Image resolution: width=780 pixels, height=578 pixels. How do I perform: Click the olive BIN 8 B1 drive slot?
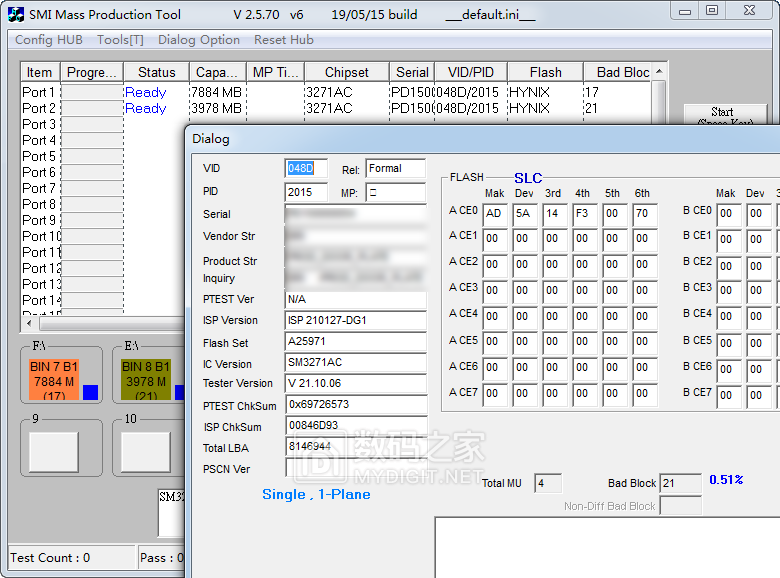146,380
